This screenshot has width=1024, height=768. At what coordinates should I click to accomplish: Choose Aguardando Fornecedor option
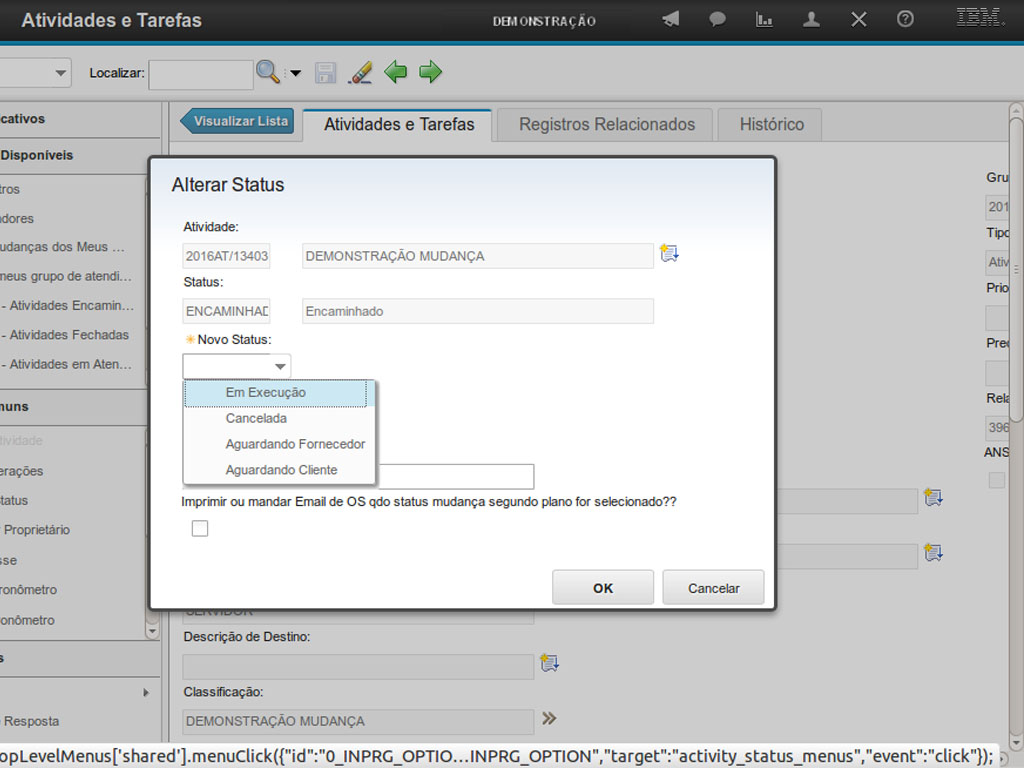295,444
